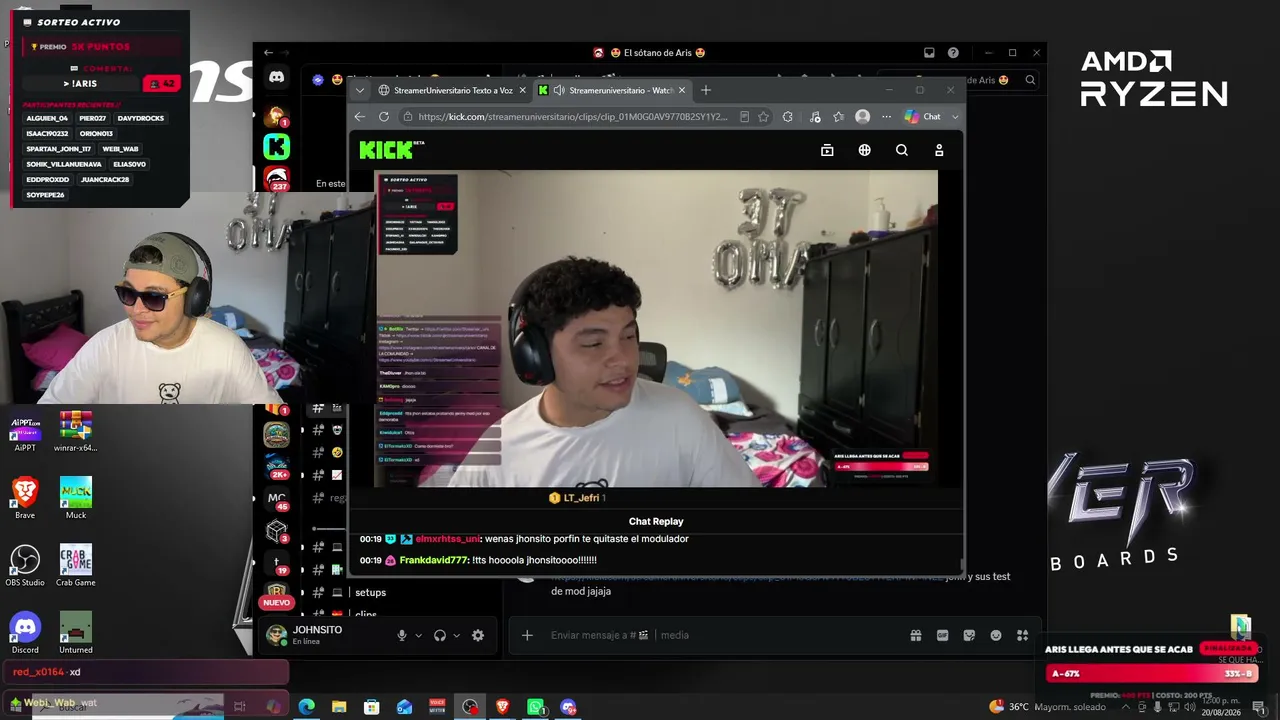This screenshot has height=720, width=1280.
Task: Play or pause the Kick clip video
Action: 656,328
